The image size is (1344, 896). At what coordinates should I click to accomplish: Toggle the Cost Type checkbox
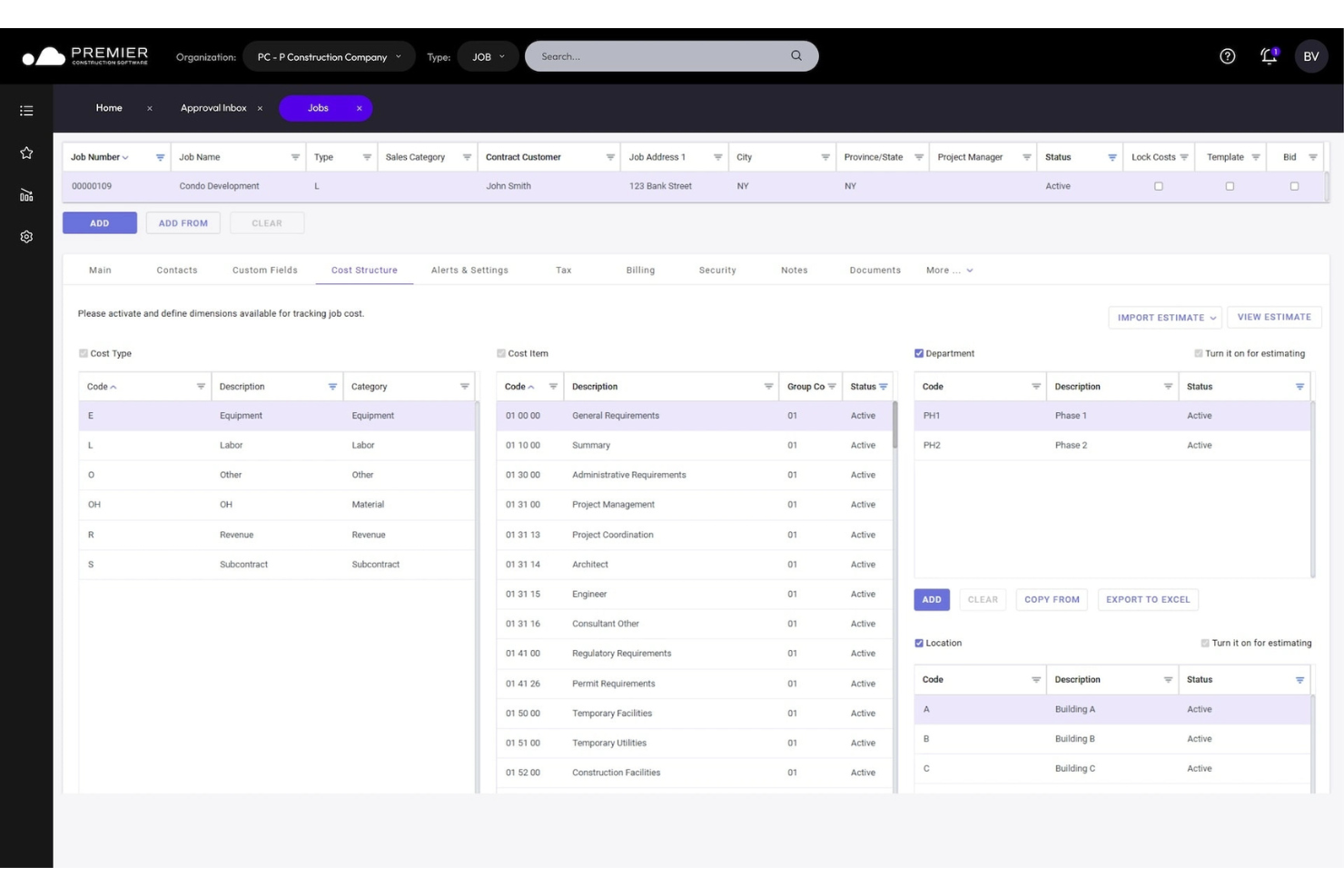click(84, 353)
